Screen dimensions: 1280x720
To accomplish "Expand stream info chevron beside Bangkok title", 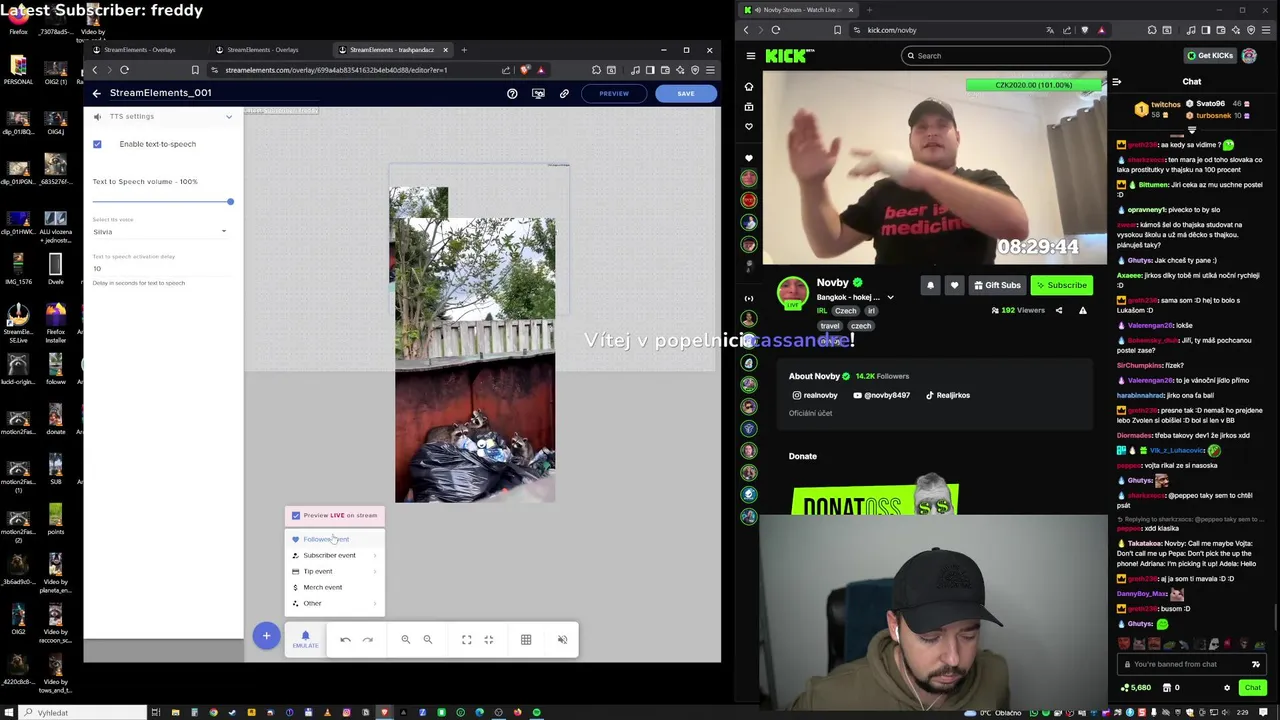I will [x=890, y=297].
